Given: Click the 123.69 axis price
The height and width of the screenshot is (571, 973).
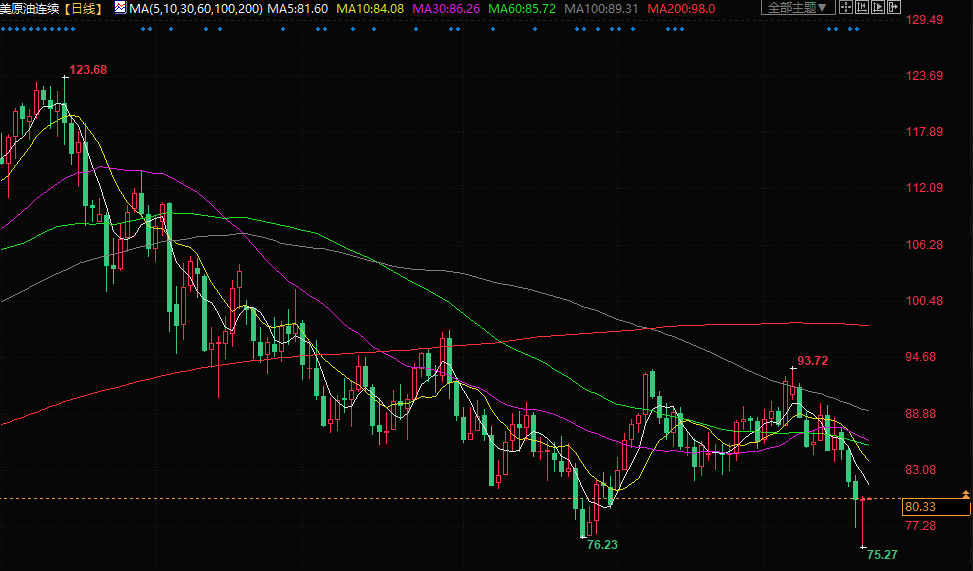Looking at the screenshot, I should click(x=924, y=76).
